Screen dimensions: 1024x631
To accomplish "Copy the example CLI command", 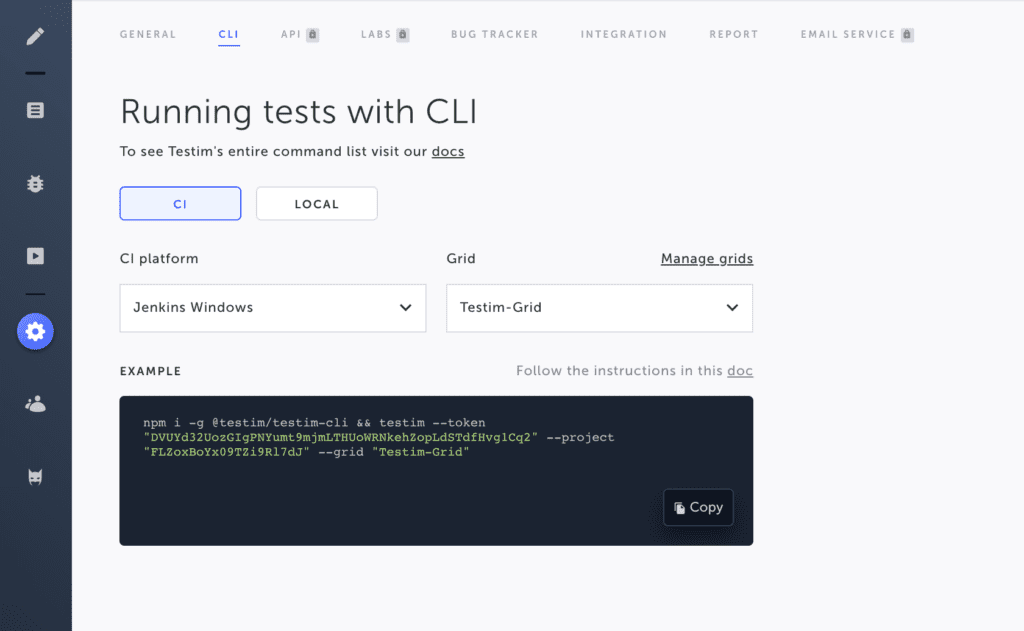I will pyautogui.click(x=698, y=508).
